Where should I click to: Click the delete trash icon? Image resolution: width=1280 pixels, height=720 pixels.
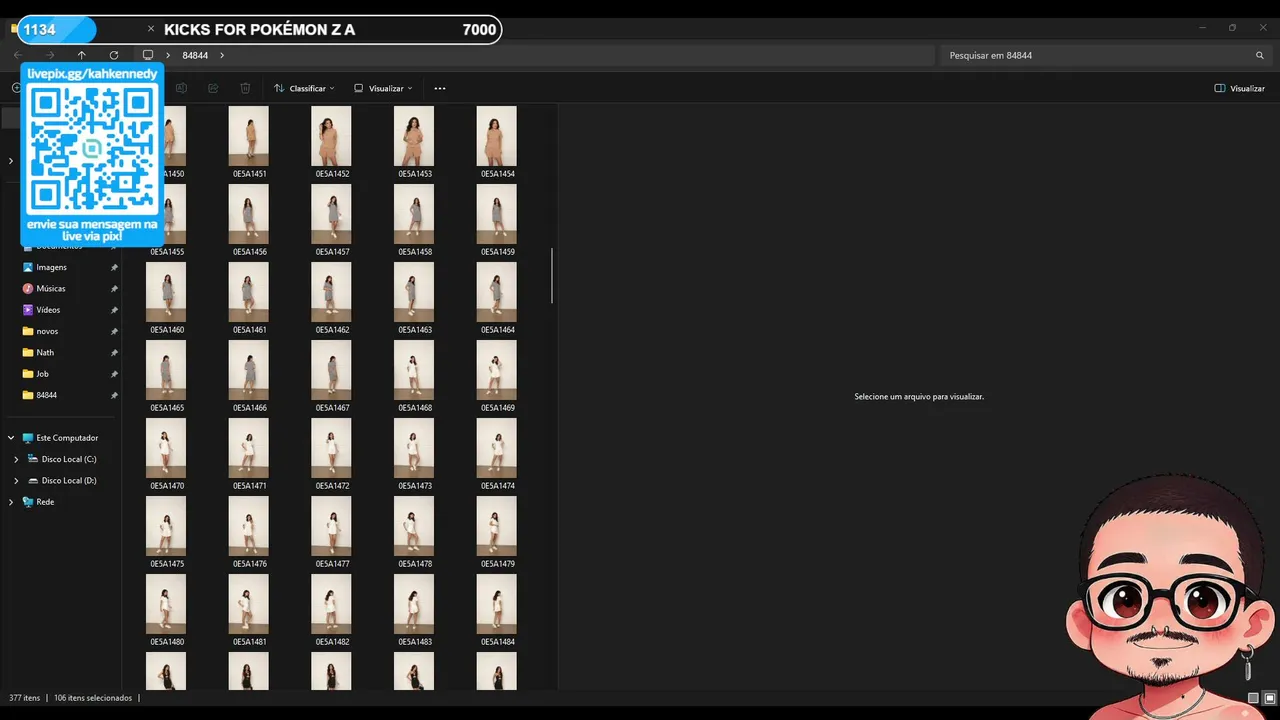(x=245, y=88)
